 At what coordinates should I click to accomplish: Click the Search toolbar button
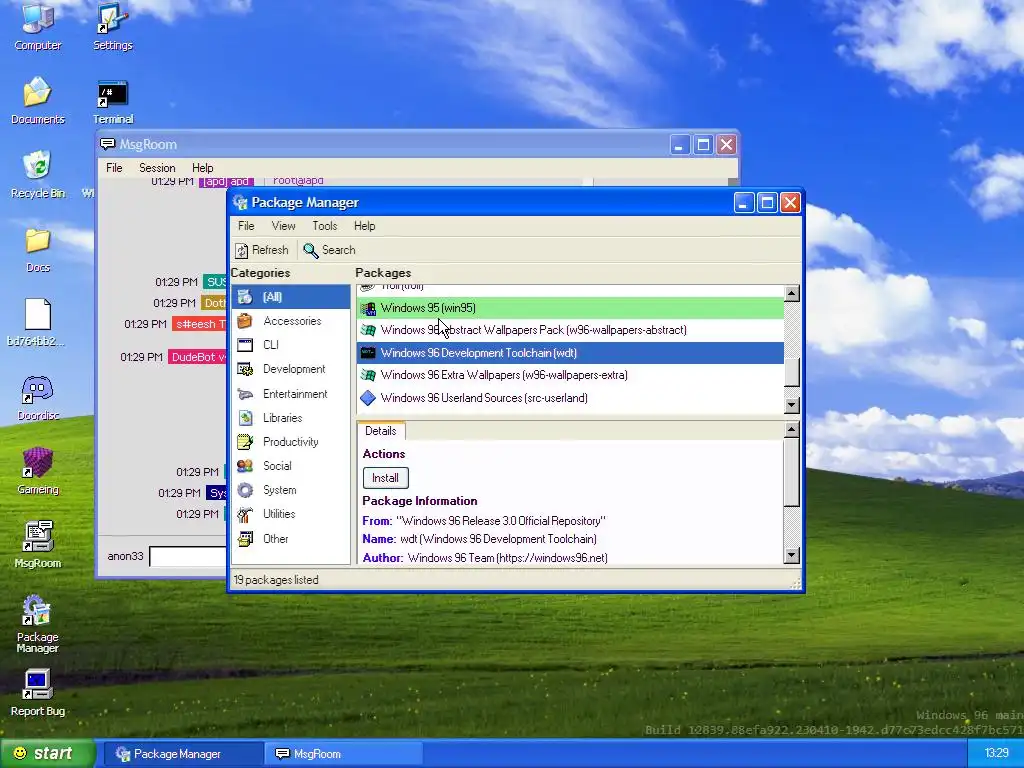coord(329,250)
